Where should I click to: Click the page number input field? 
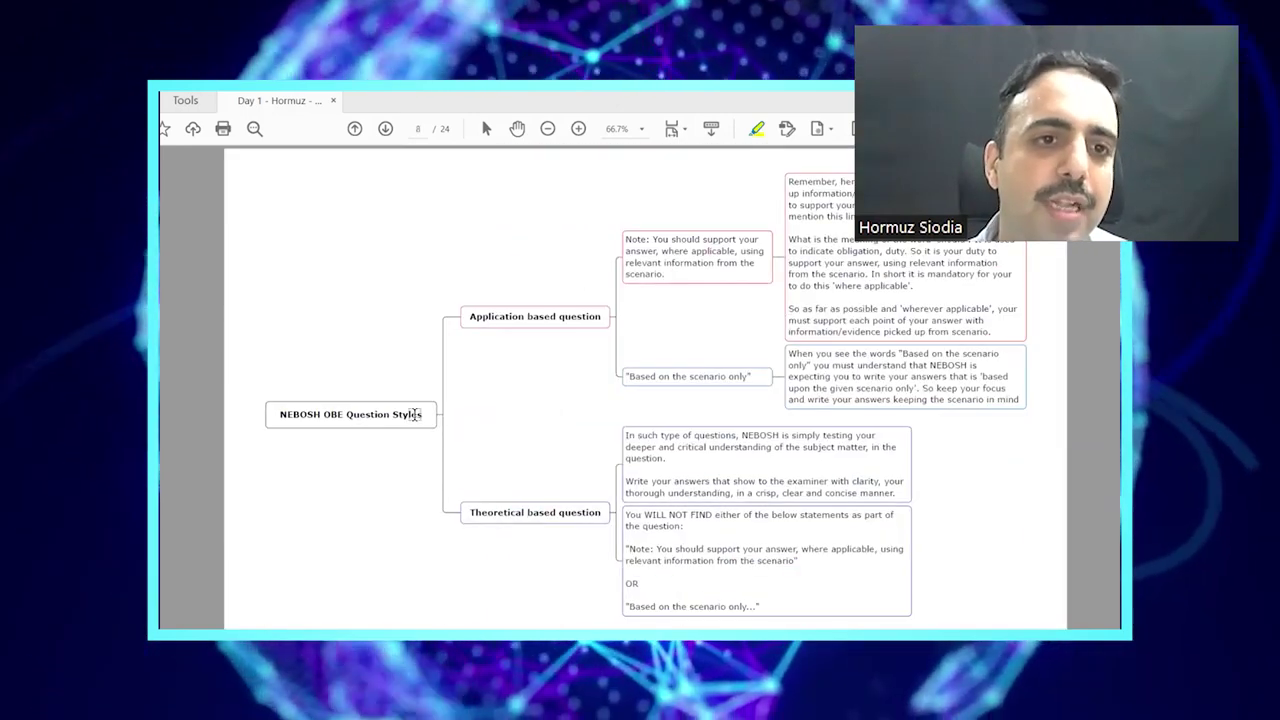point(418,129)
